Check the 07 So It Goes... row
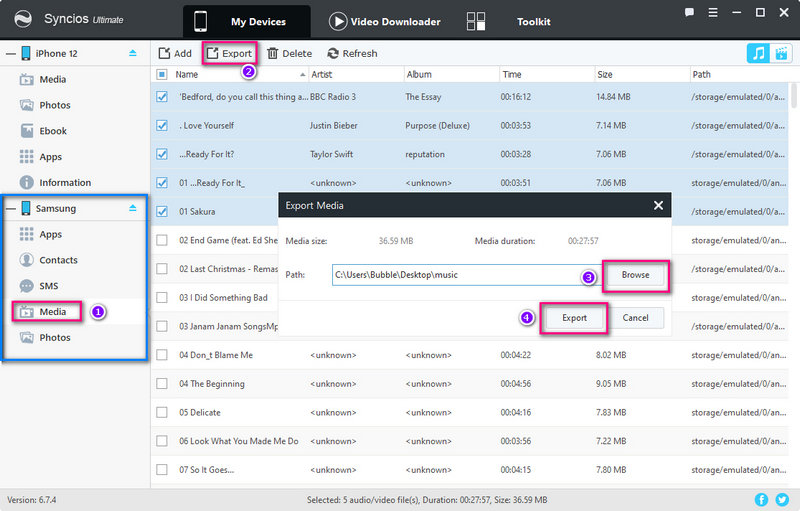800x511 pixels. point(162,470)
